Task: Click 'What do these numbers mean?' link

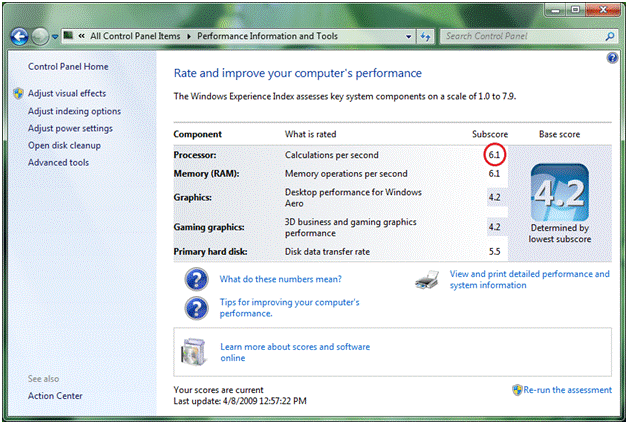Action: [x=280, y=279]
